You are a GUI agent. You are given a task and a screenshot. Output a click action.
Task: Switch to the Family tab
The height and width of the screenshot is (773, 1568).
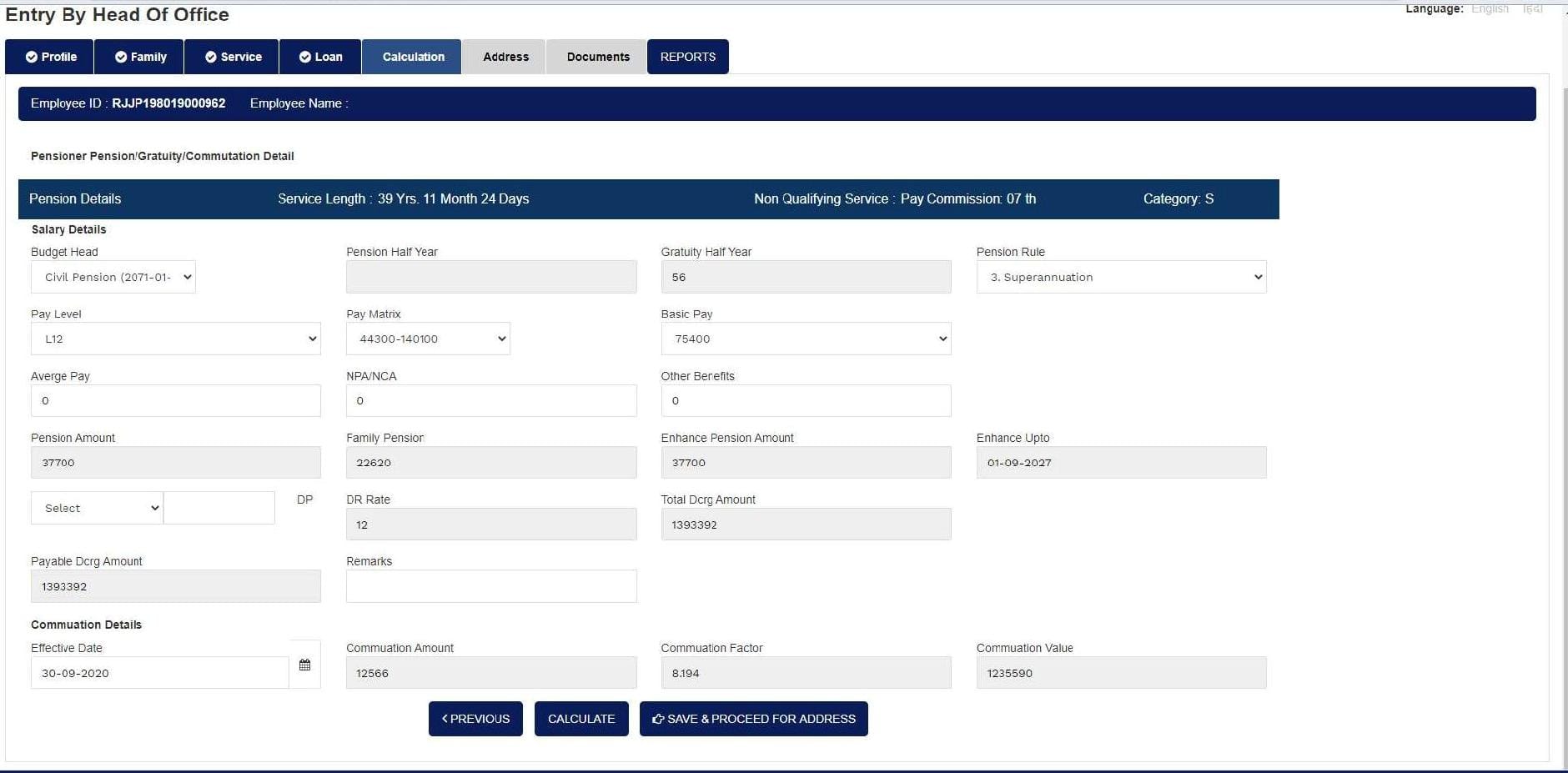[139, 57]
